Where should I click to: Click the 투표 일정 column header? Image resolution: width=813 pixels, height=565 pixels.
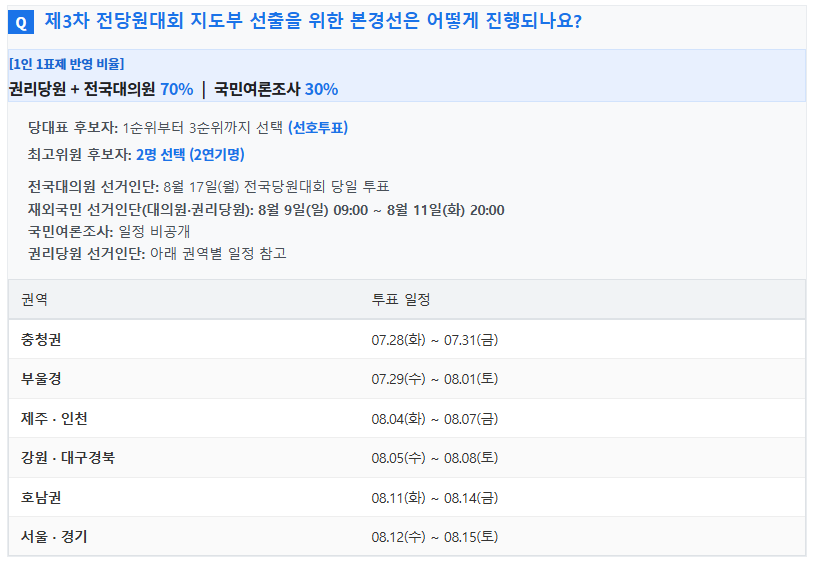tap(401, 300)
